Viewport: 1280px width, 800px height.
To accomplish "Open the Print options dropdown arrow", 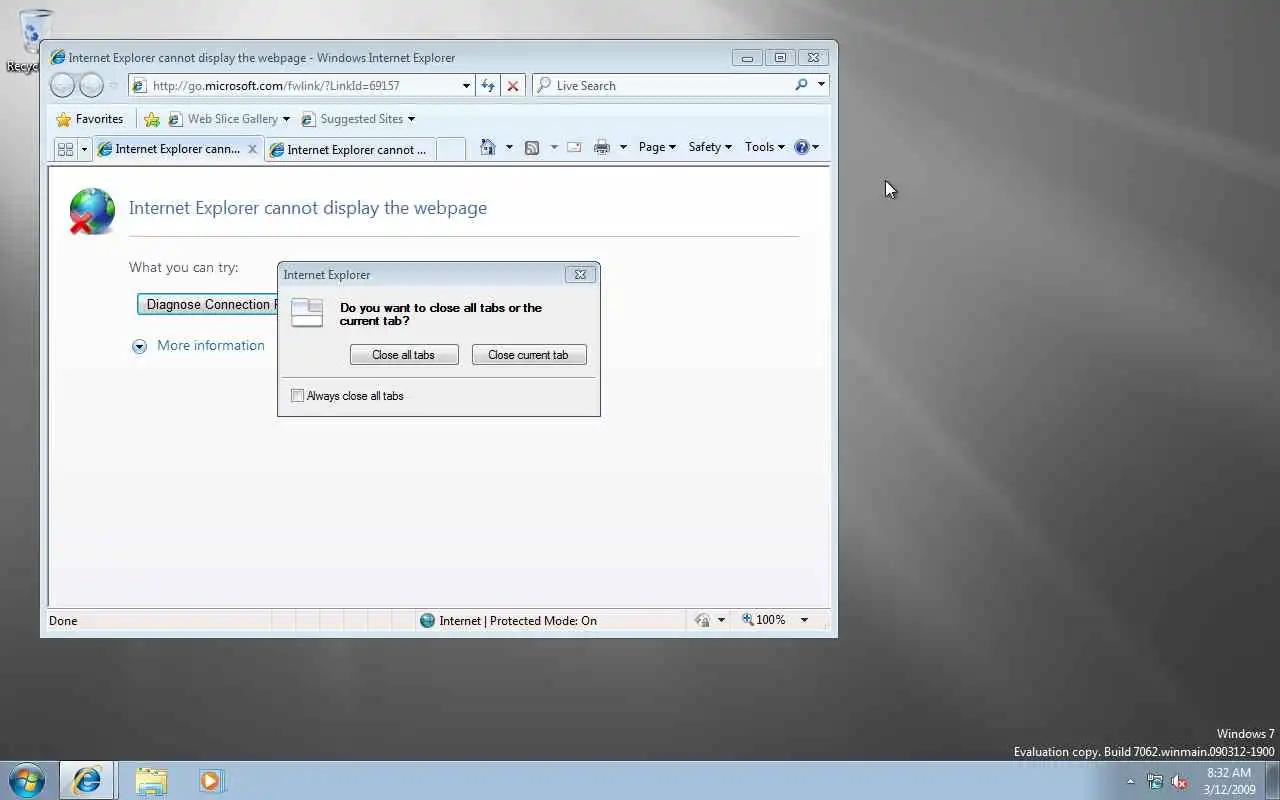I will click(x=623, y=147).
